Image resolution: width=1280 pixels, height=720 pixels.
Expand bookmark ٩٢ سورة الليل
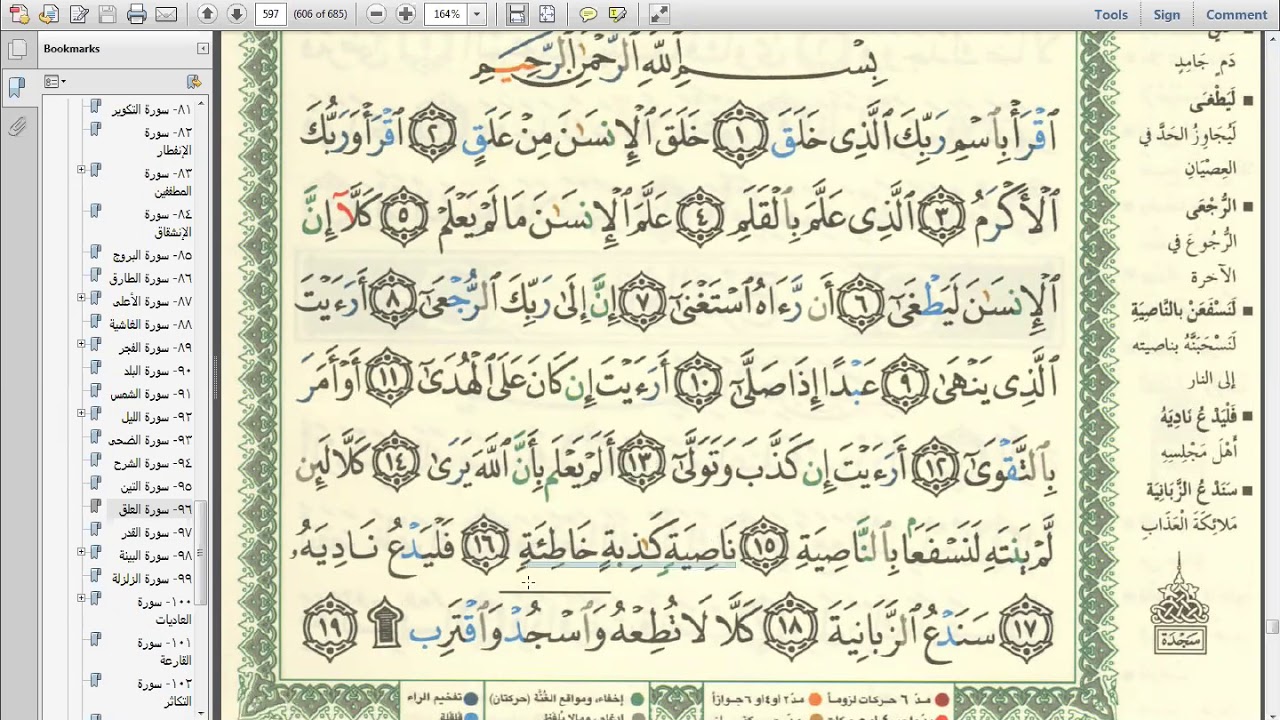point(81,413)
